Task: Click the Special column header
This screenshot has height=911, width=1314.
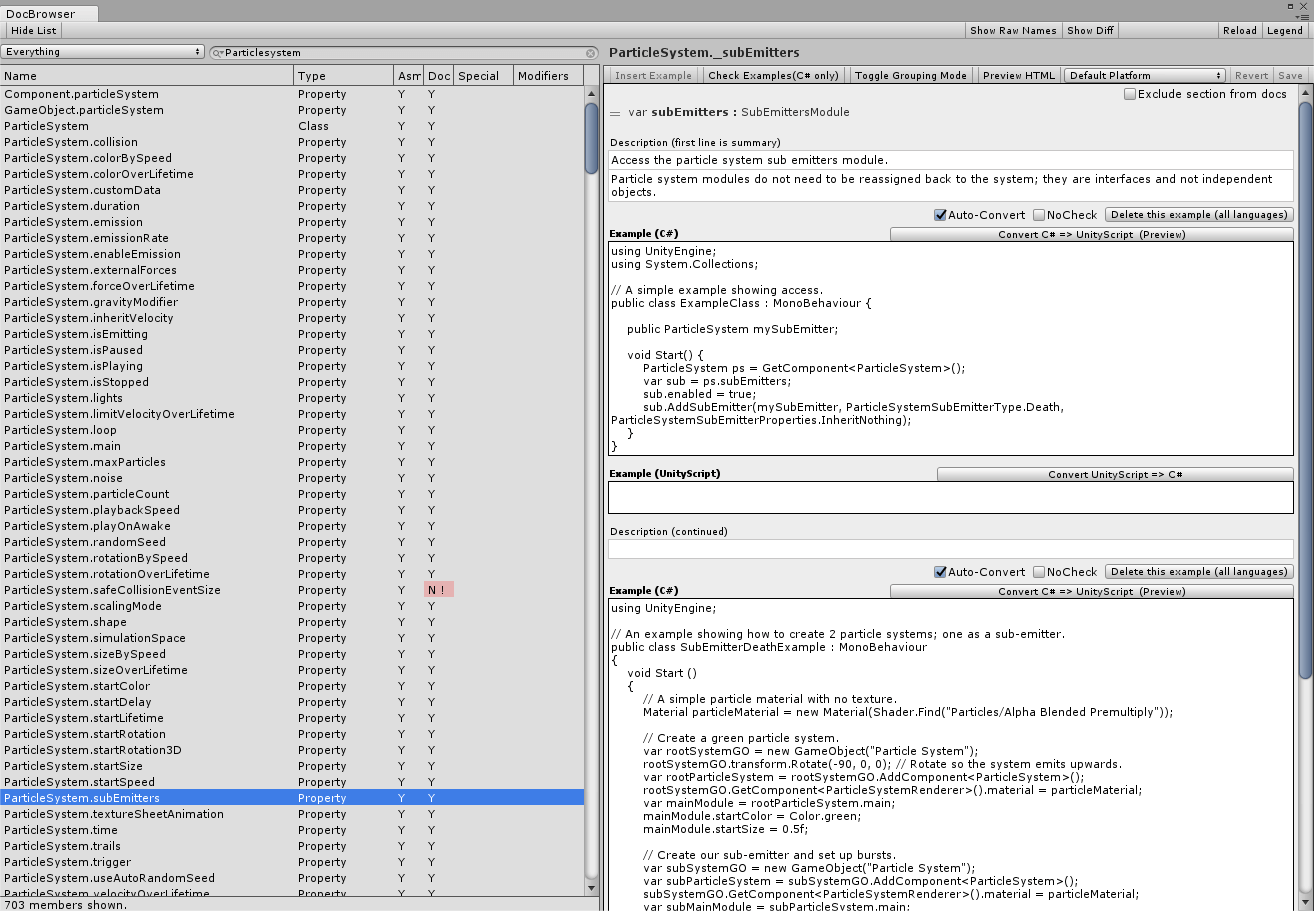Action: 484,76
